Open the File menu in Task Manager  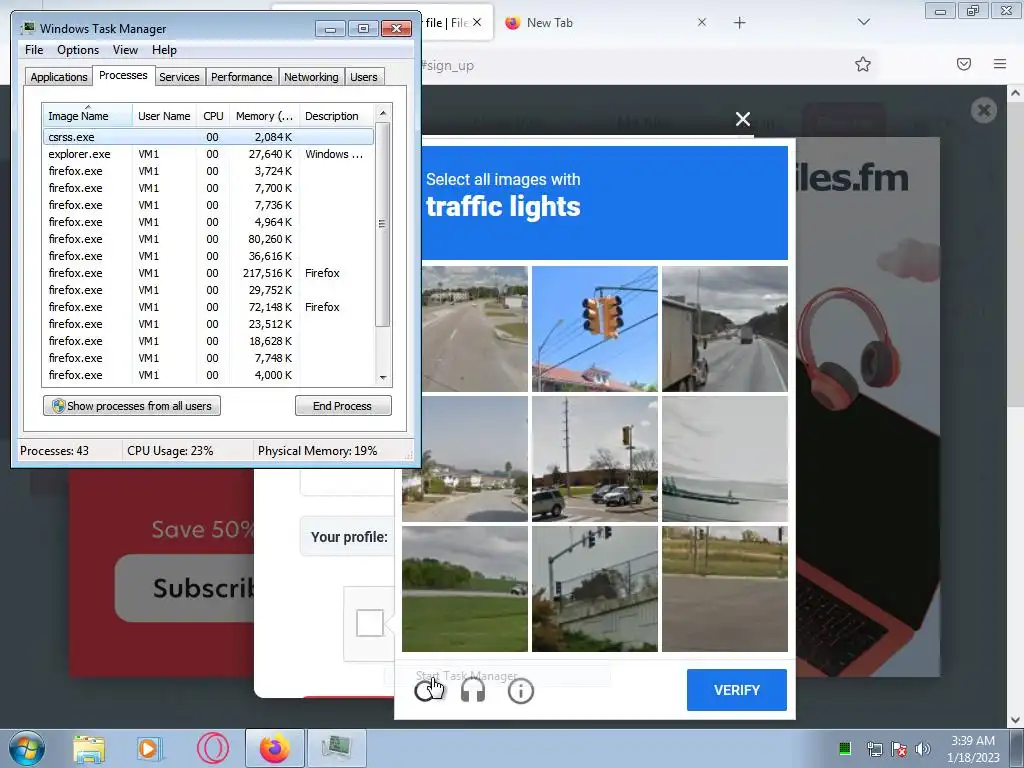click(x=34, y=50)
